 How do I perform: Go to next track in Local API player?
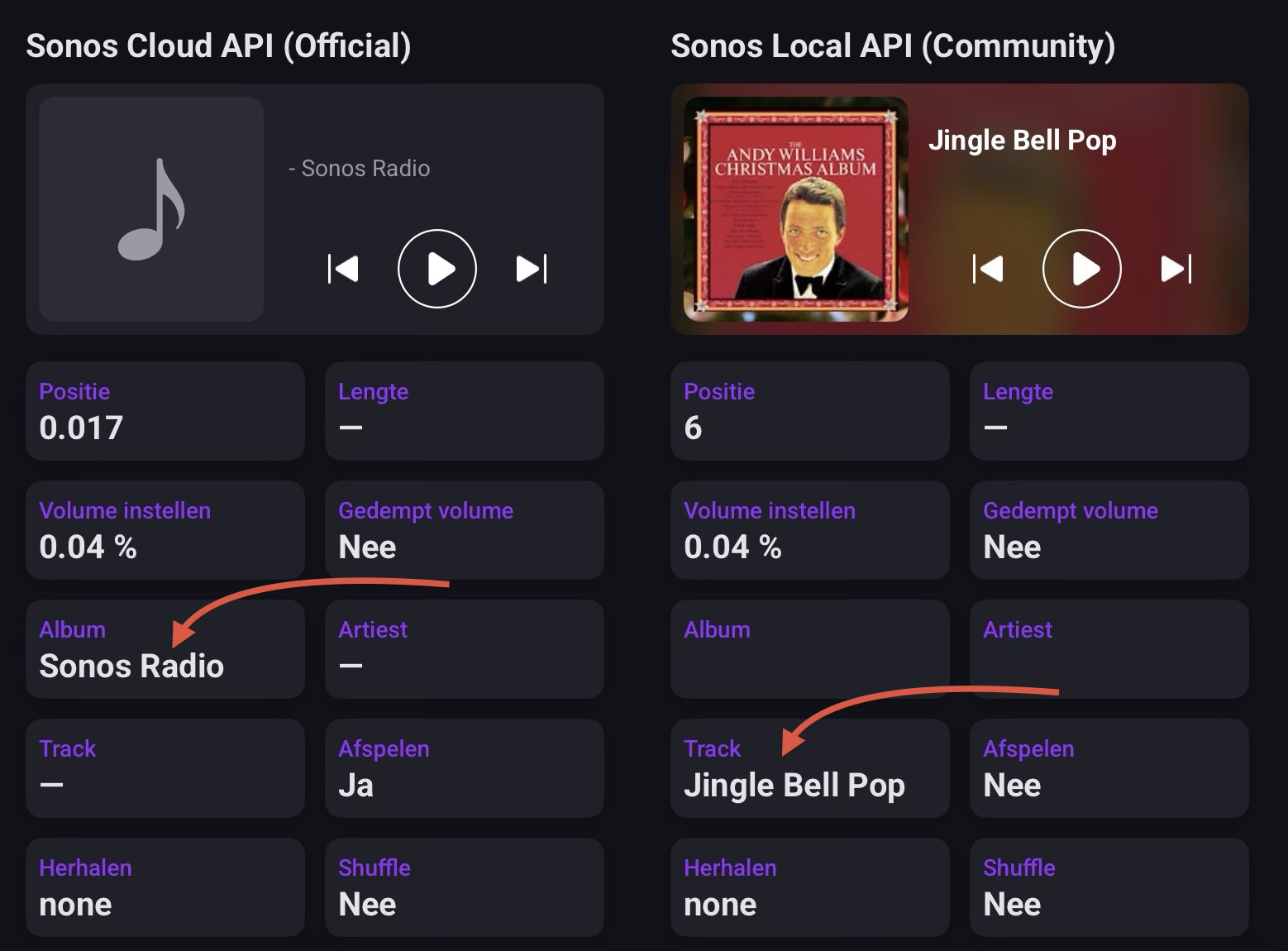[1176, 269]
